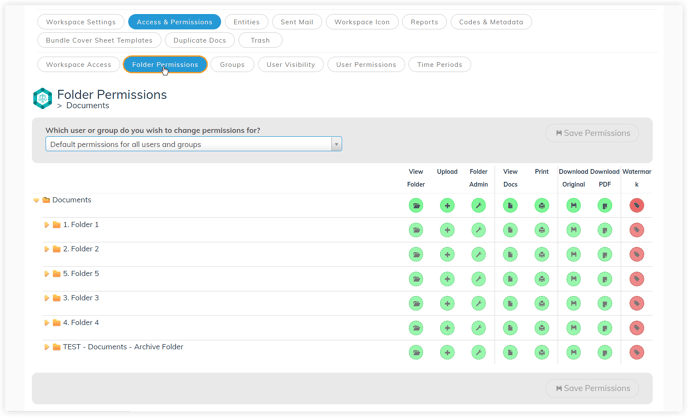Click Print icon for 5. Folder 5
Viewport: 688px width, 417px height.
point(542,279)
